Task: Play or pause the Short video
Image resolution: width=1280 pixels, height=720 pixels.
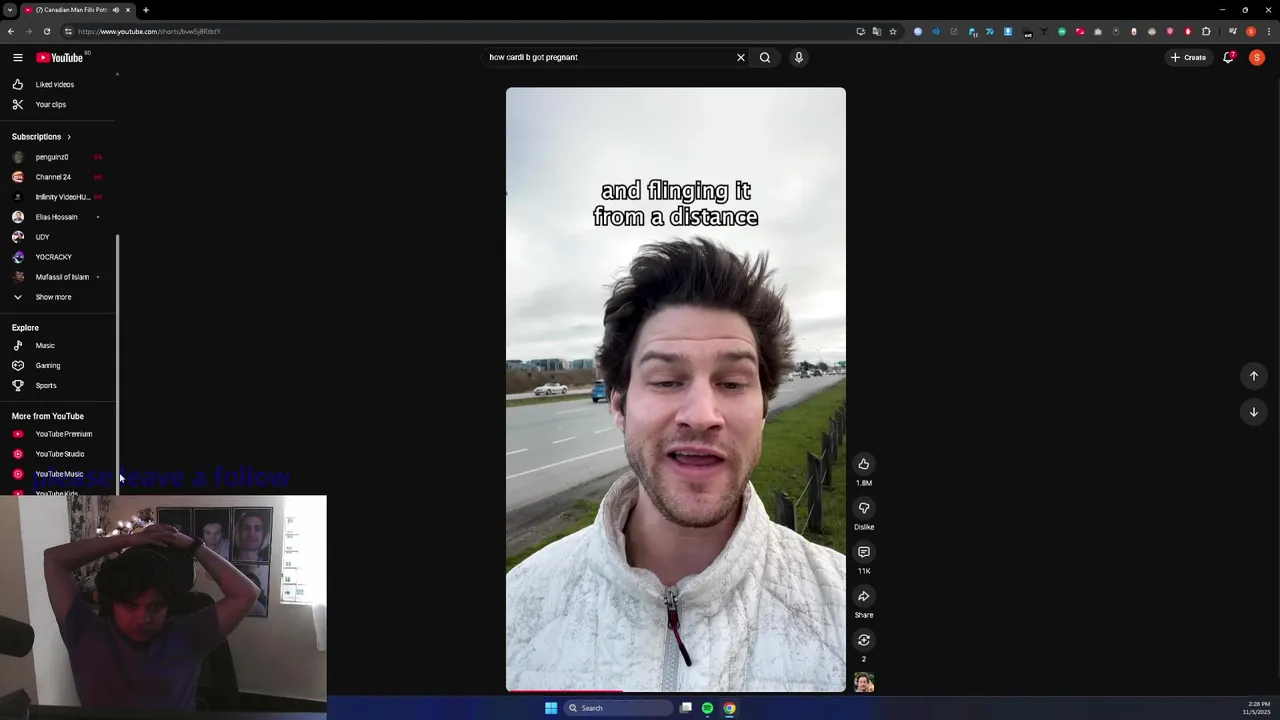Action: (676, 390)
